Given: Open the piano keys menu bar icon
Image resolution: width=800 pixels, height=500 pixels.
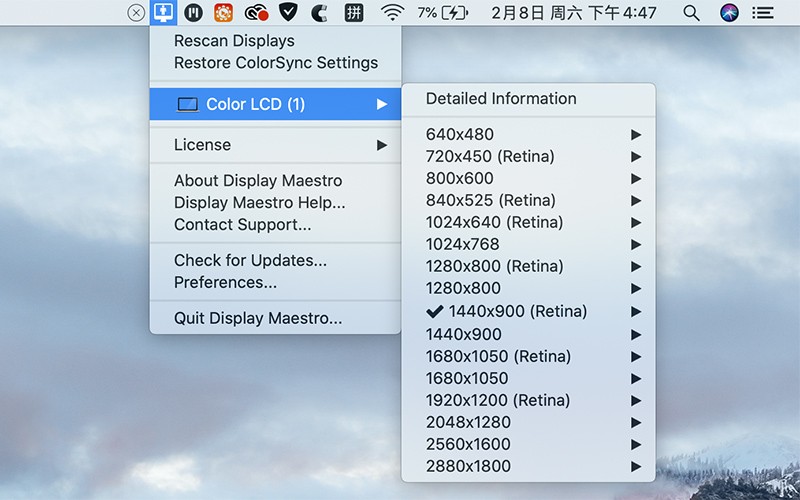Looking at the screenshot, I should (193, 13).
